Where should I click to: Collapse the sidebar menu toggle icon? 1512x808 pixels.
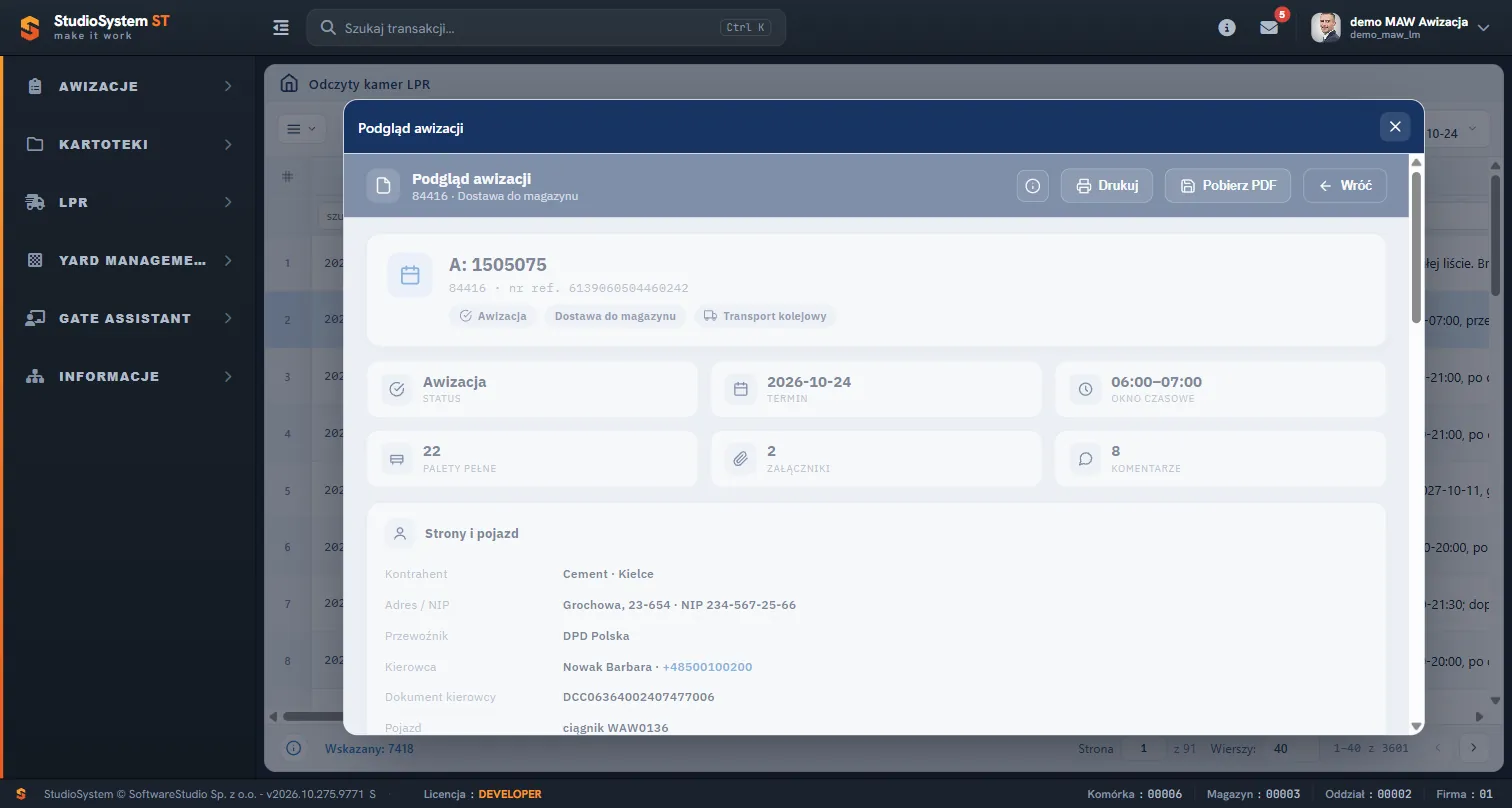[x=281, y=28]
